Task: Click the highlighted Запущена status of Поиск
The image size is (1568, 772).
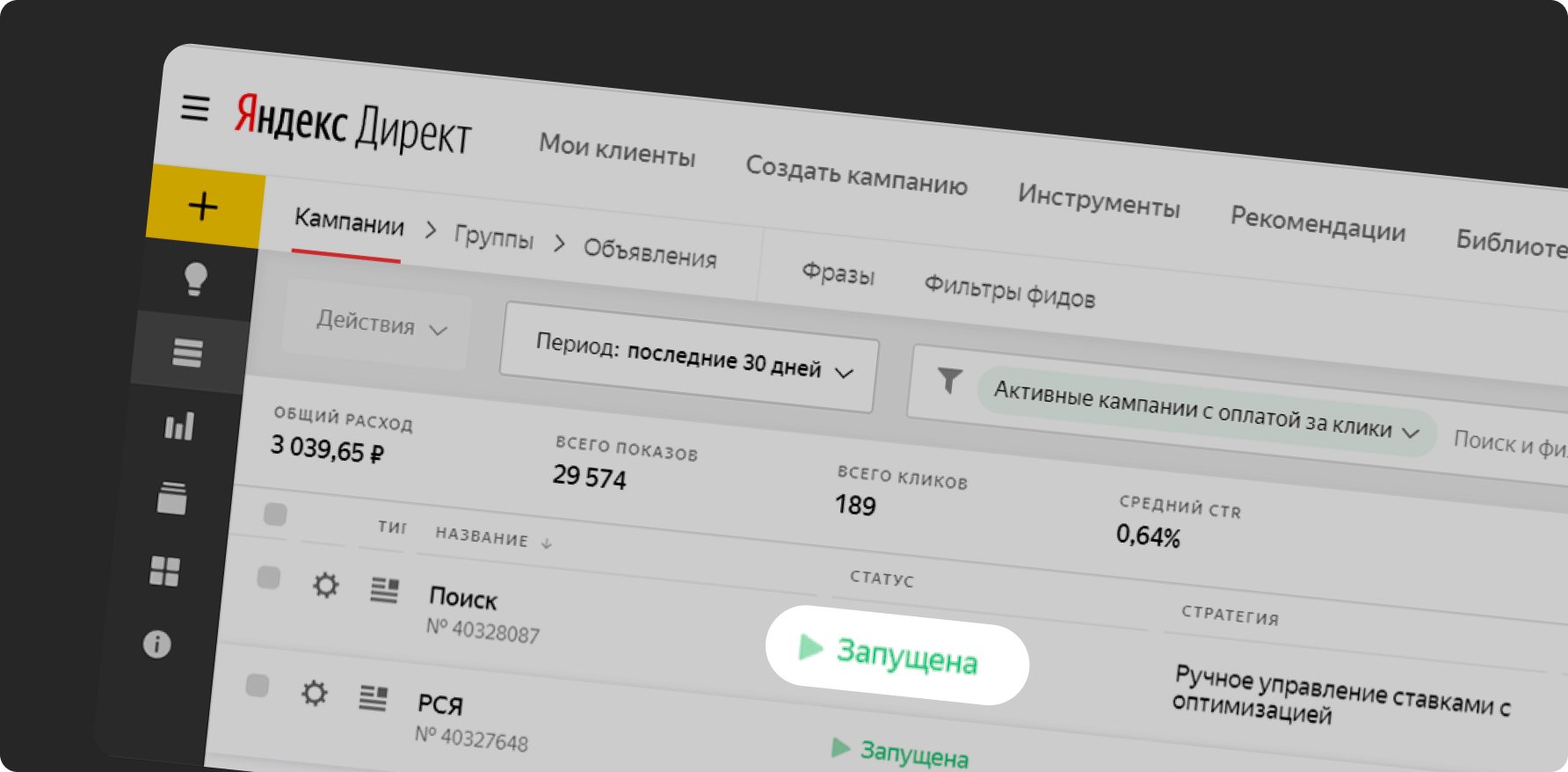Action: click(897, 655)
